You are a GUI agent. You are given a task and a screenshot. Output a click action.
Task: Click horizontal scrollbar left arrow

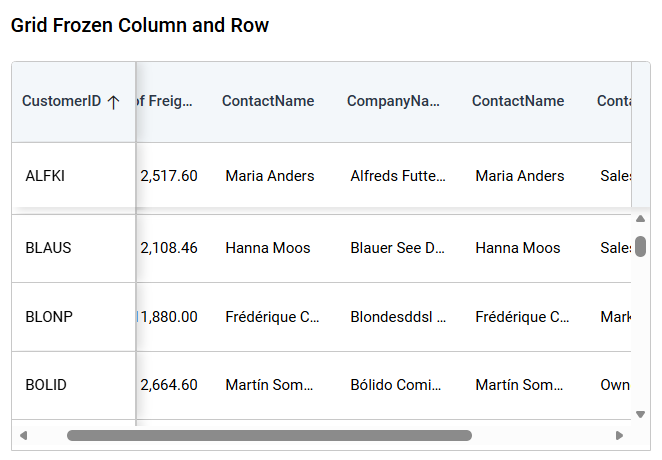pyautogui.click(x=23, y=436)
